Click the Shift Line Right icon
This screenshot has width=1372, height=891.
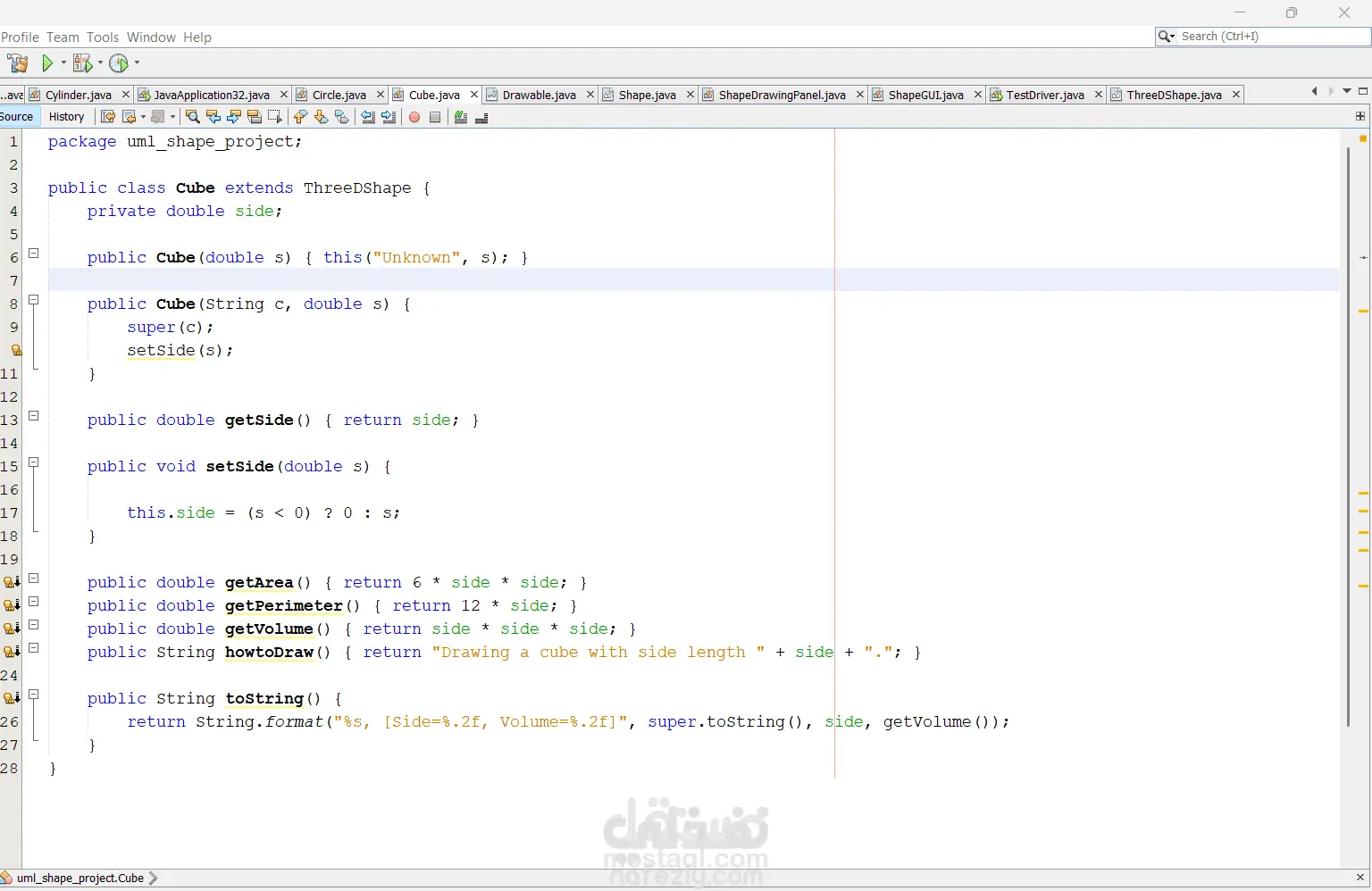(x=389, y=117)
